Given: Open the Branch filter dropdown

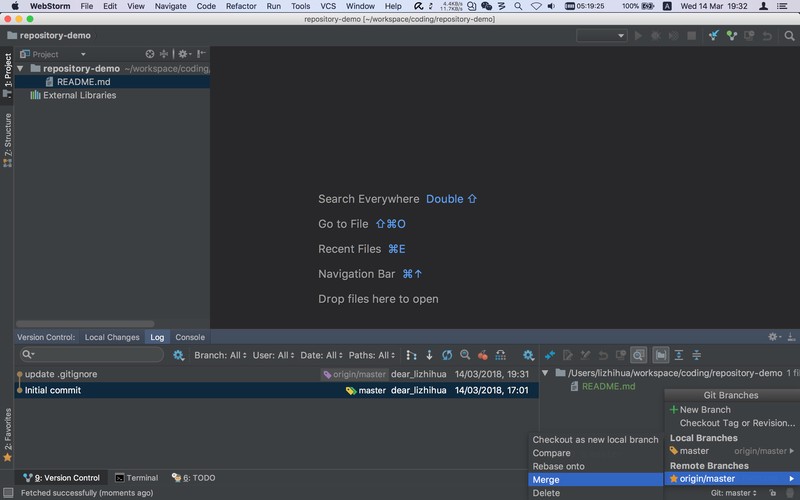Looking at the screenshot, I should (220, 355).
